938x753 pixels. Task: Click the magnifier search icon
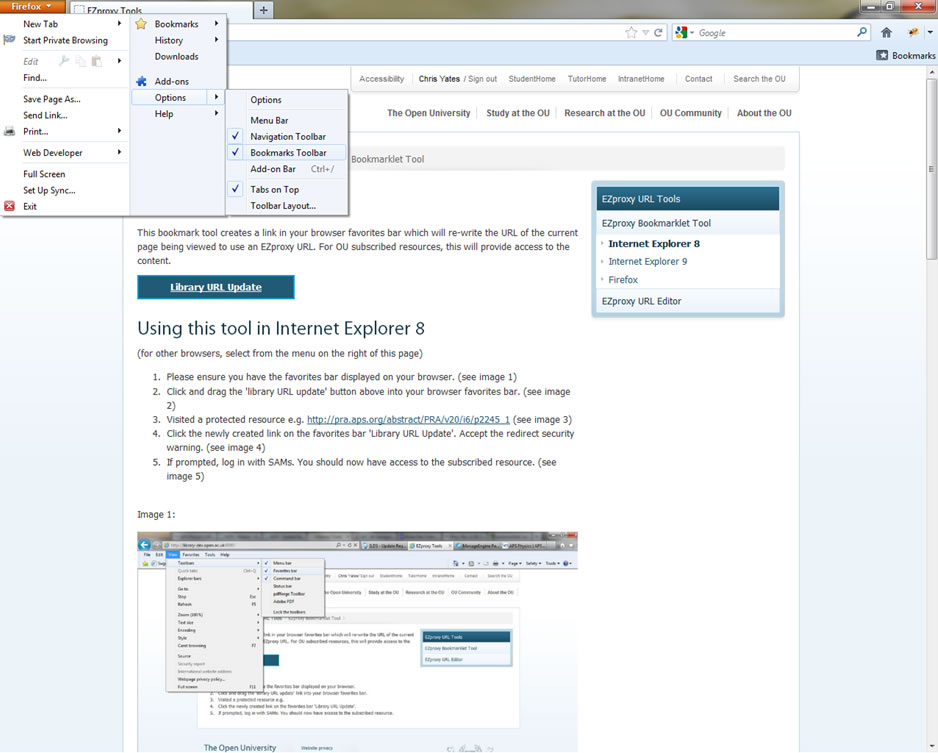[861, 32]
